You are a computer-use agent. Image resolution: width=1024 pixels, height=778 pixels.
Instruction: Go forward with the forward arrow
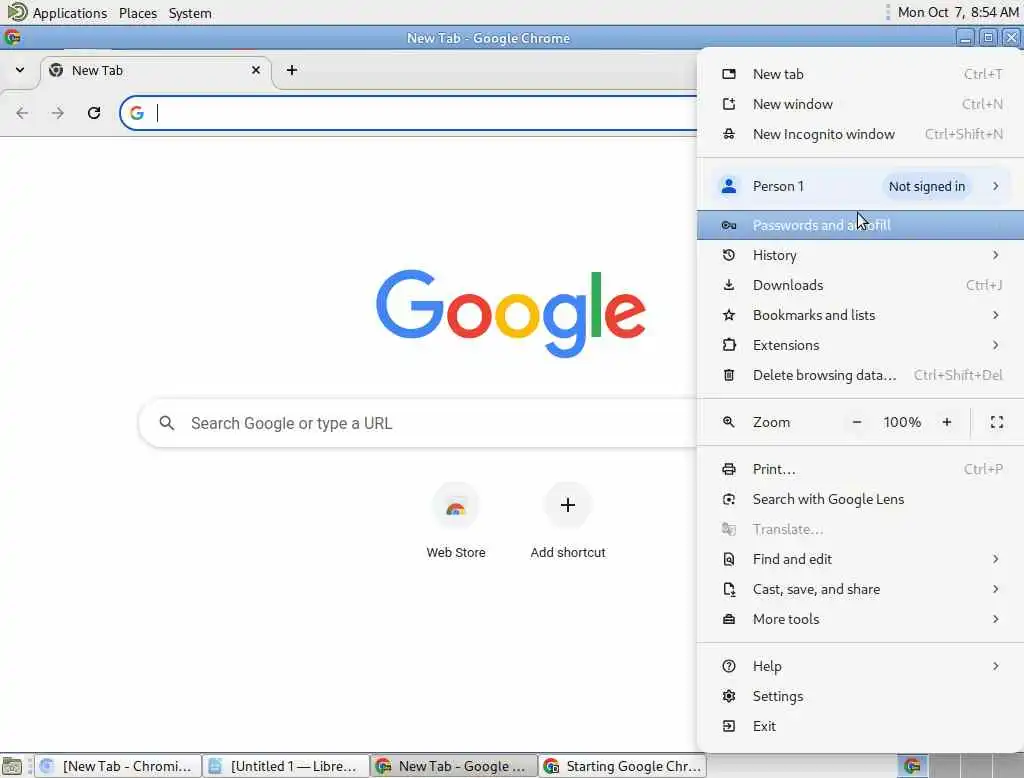click(58, 113)
